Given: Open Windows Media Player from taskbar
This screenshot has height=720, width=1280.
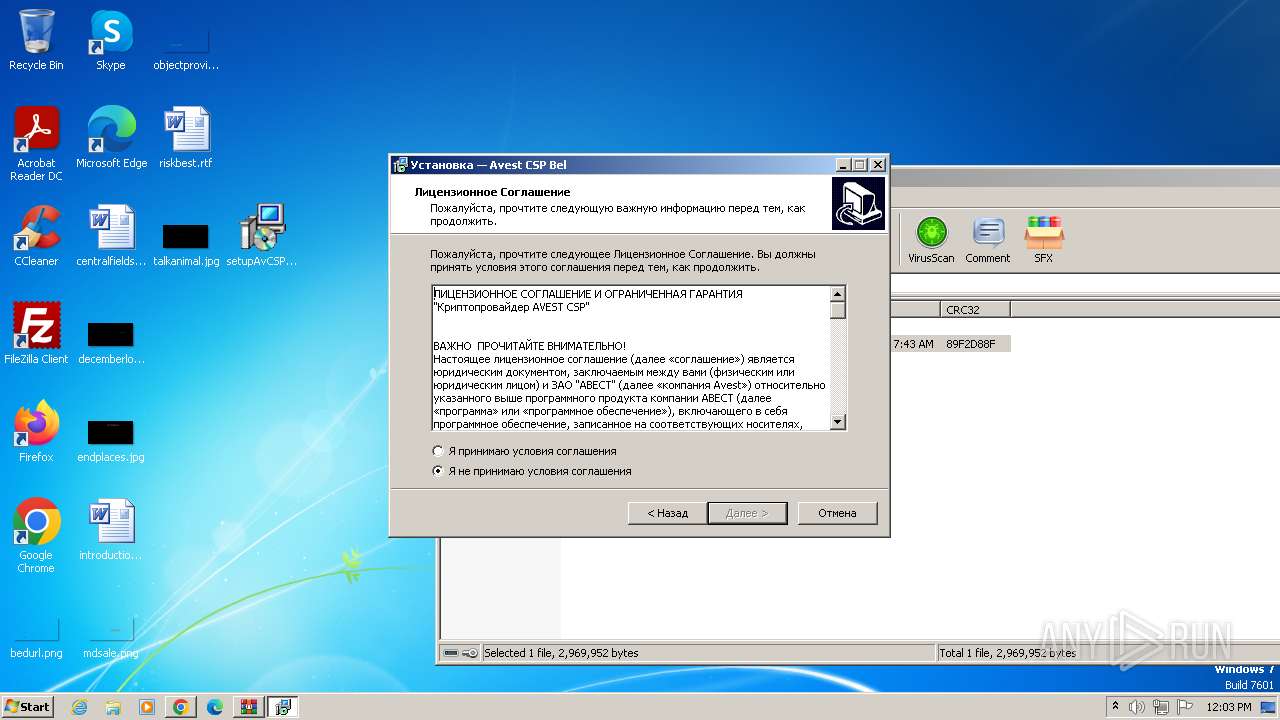Looking at the screenshot, I should point(146,707).
